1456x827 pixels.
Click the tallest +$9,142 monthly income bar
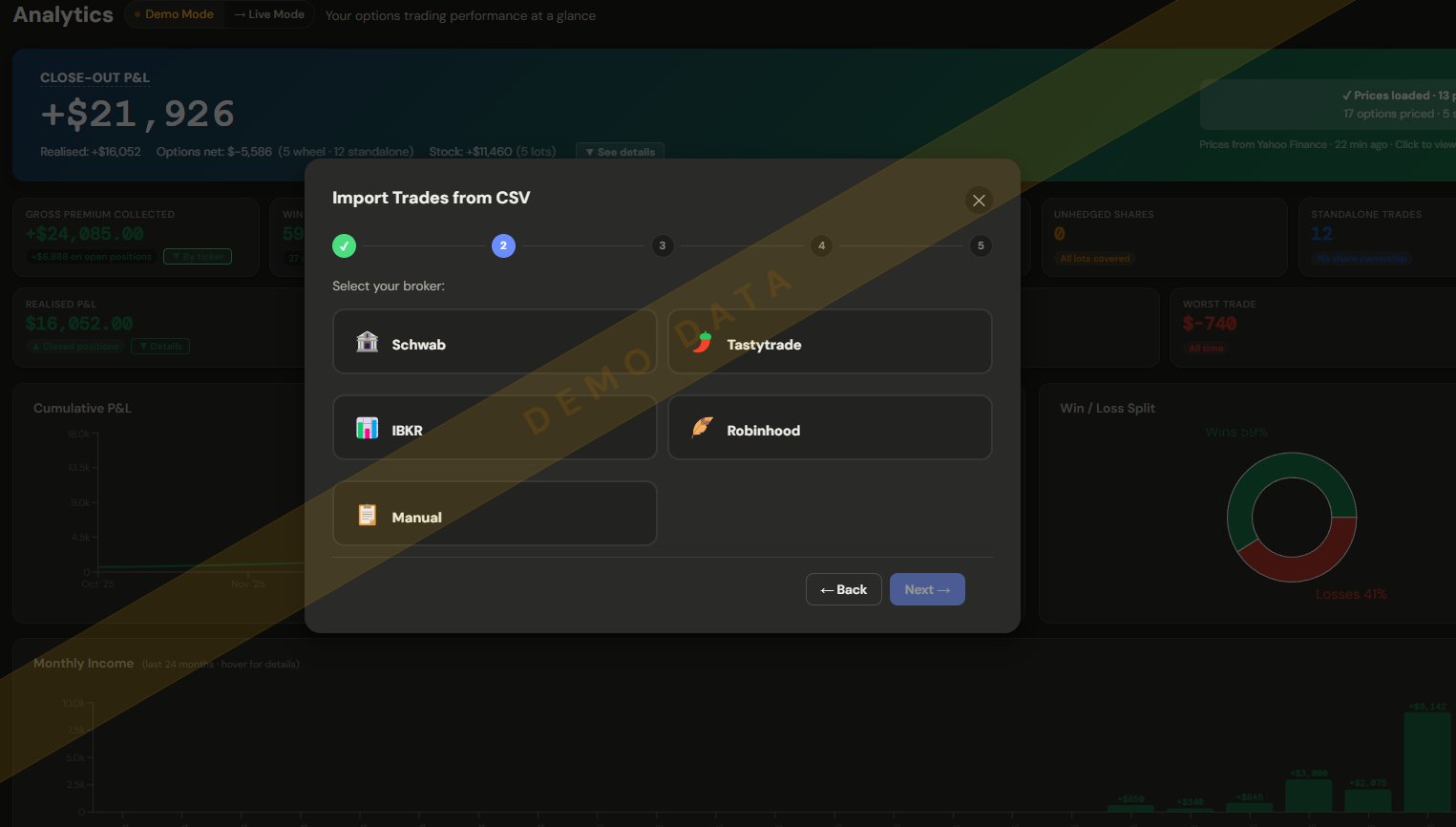pos(1427,761)
